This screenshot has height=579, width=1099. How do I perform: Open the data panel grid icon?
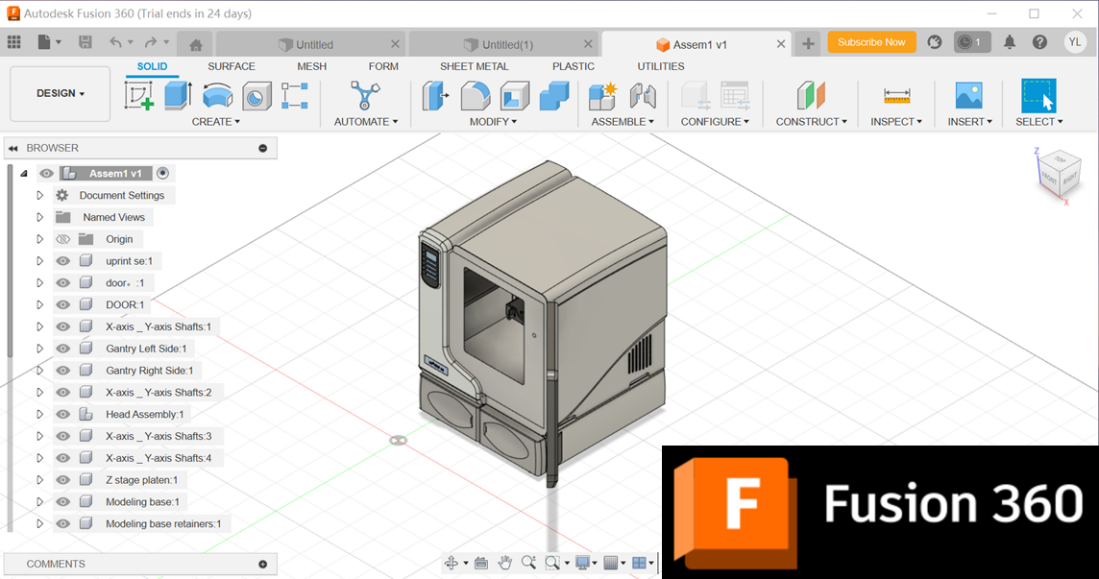click(x=14, y=42)
